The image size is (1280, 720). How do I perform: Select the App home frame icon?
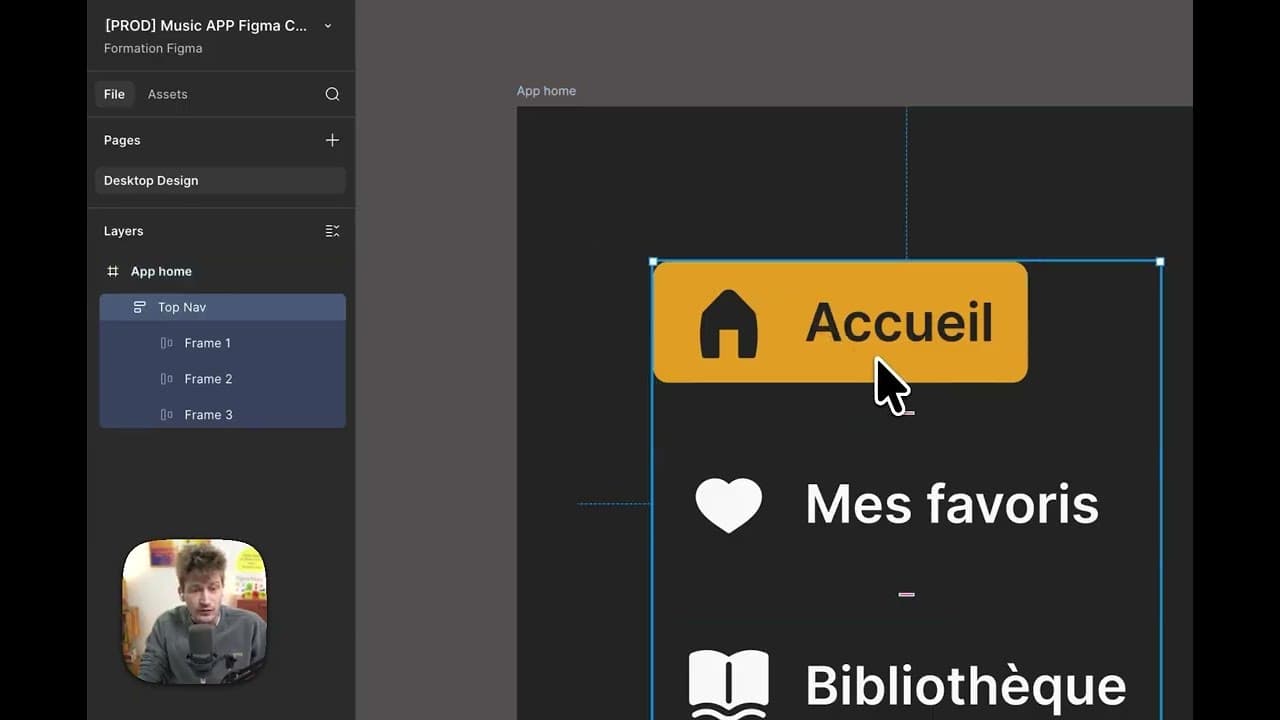[x=112, y=271]
